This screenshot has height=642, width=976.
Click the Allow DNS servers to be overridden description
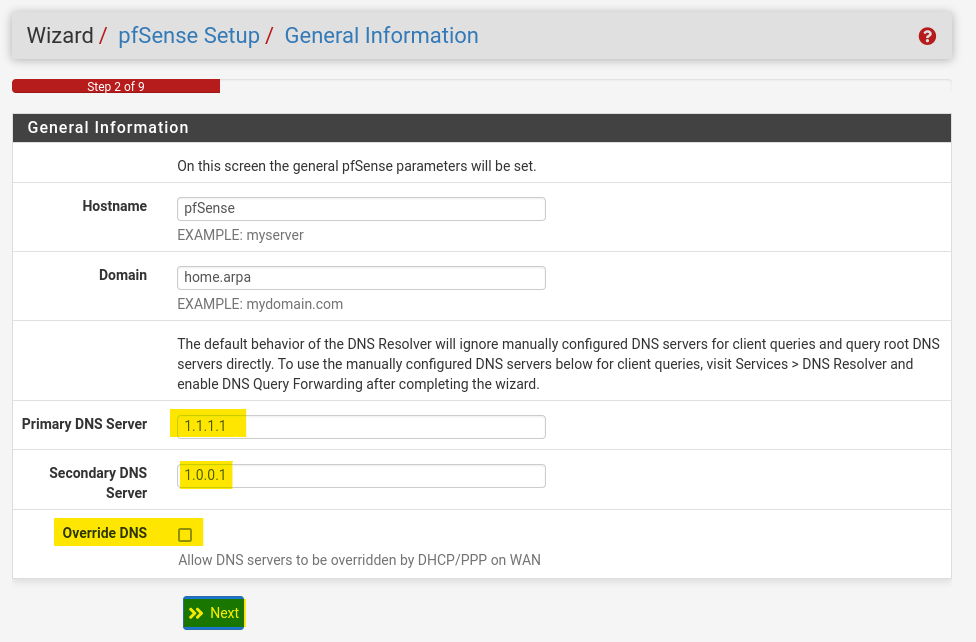(359, 560)
